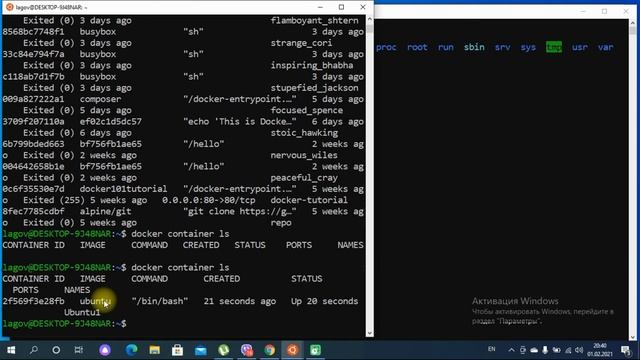640x360 pixels.
Task: Open File Explorer from taskbar
Action: tap(154, 350)
